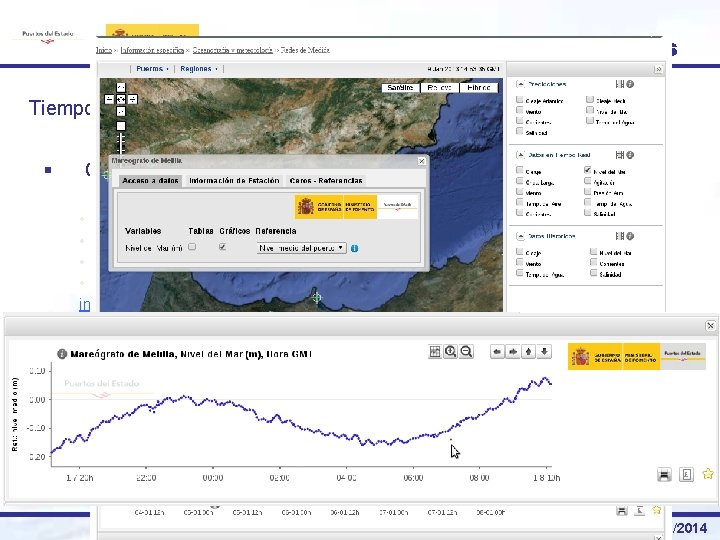Uncheck Nivel del Mar under Datos en Tiempo Real
Viewport: 720px width, 540px height.
tap(587, 170)
